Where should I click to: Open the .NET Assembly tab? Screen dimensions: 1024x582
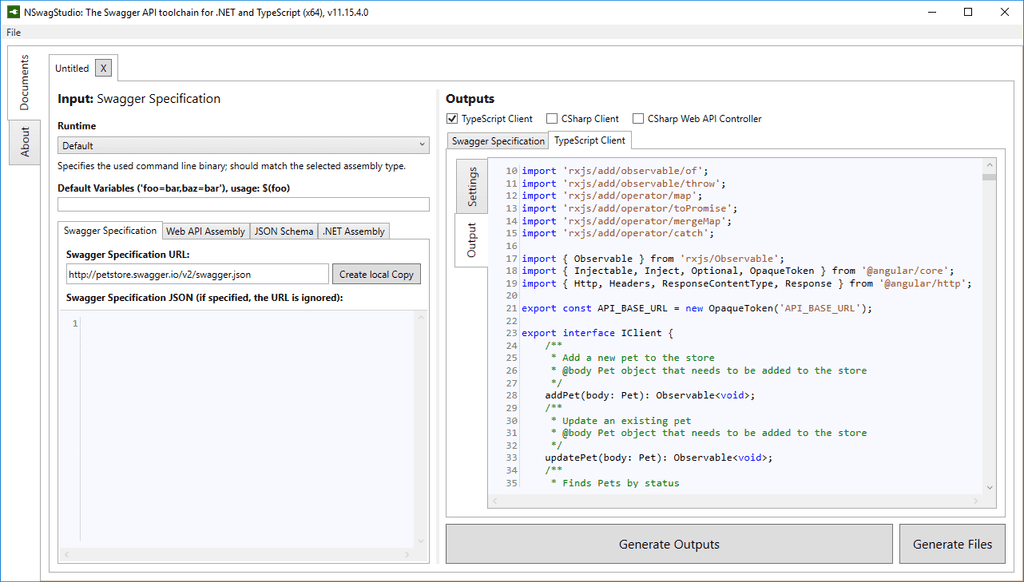tap(353, 231)
